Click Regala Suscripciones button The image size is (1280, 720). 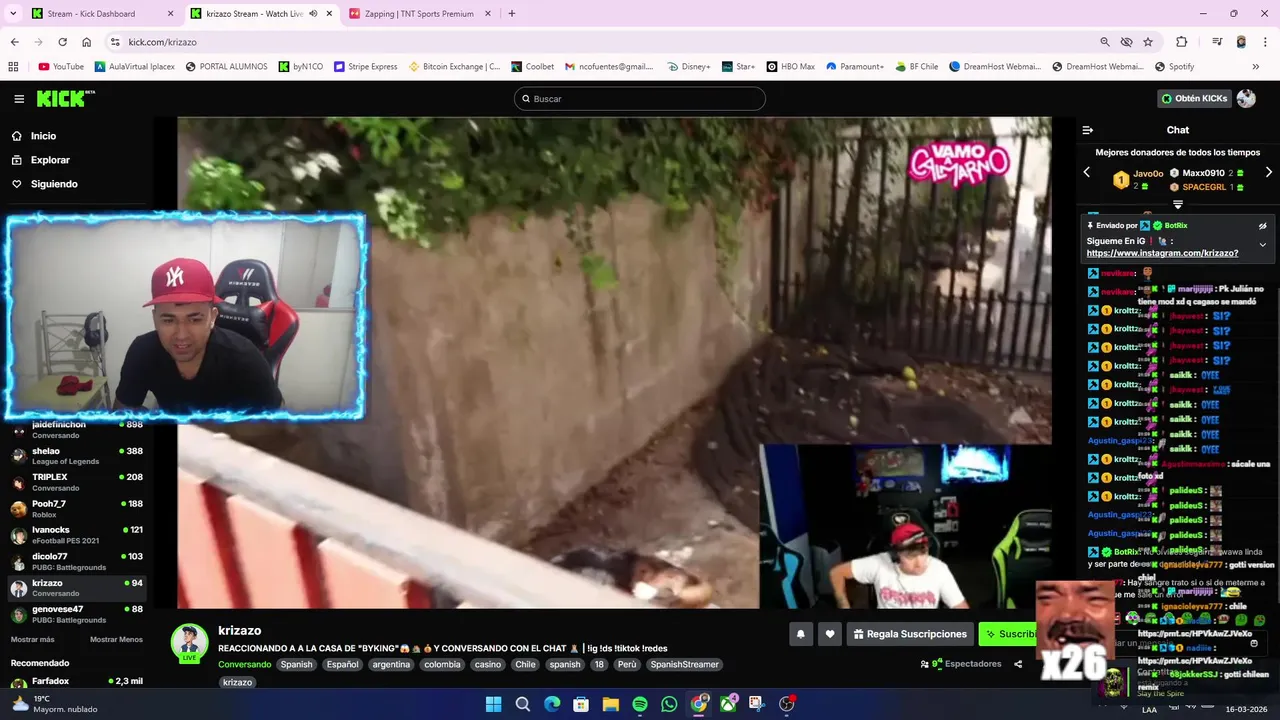click(910, 634)
